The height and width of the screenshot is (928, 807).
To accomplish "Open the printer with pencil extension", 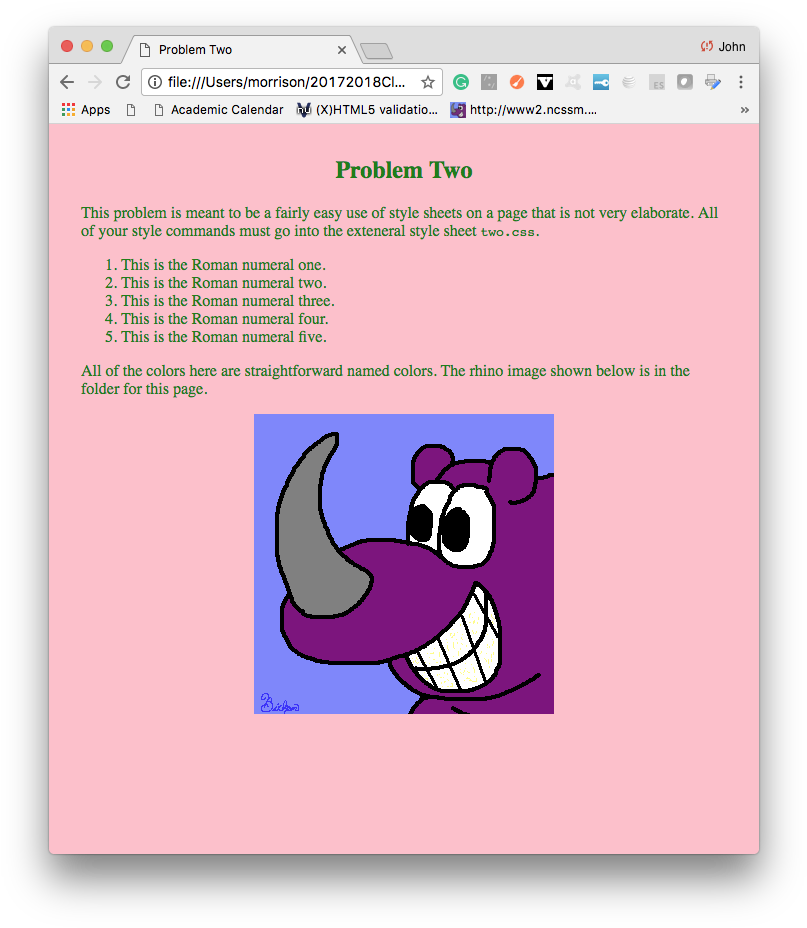I will (x=713, y=82).
